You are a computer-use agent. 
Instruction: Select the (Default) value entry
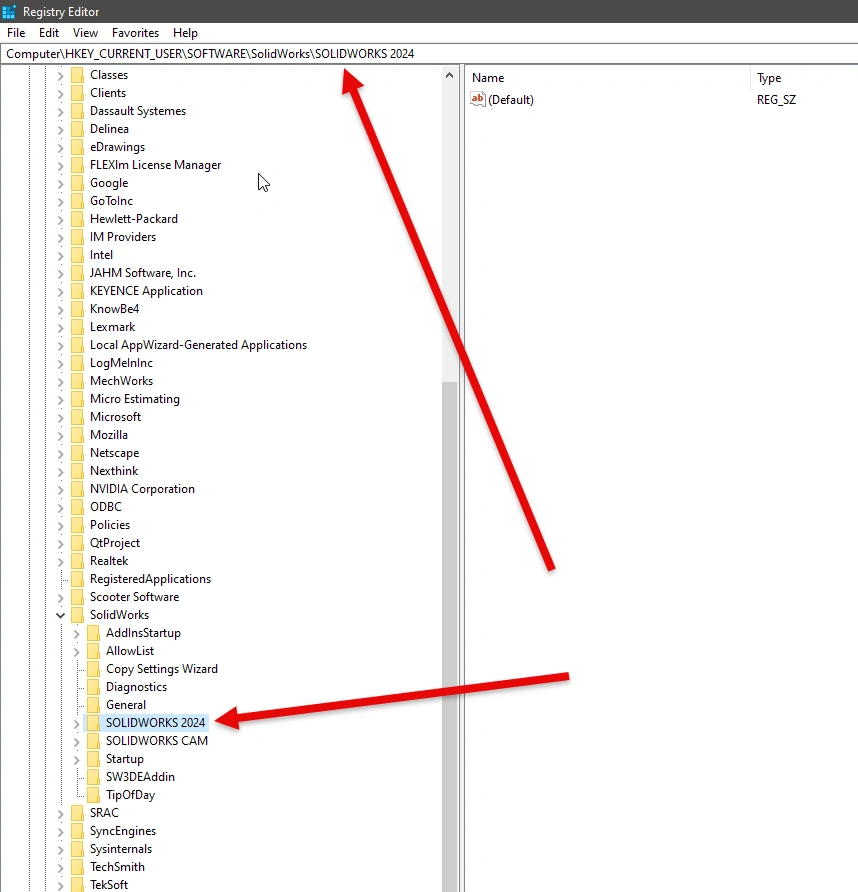pos(511,100)
